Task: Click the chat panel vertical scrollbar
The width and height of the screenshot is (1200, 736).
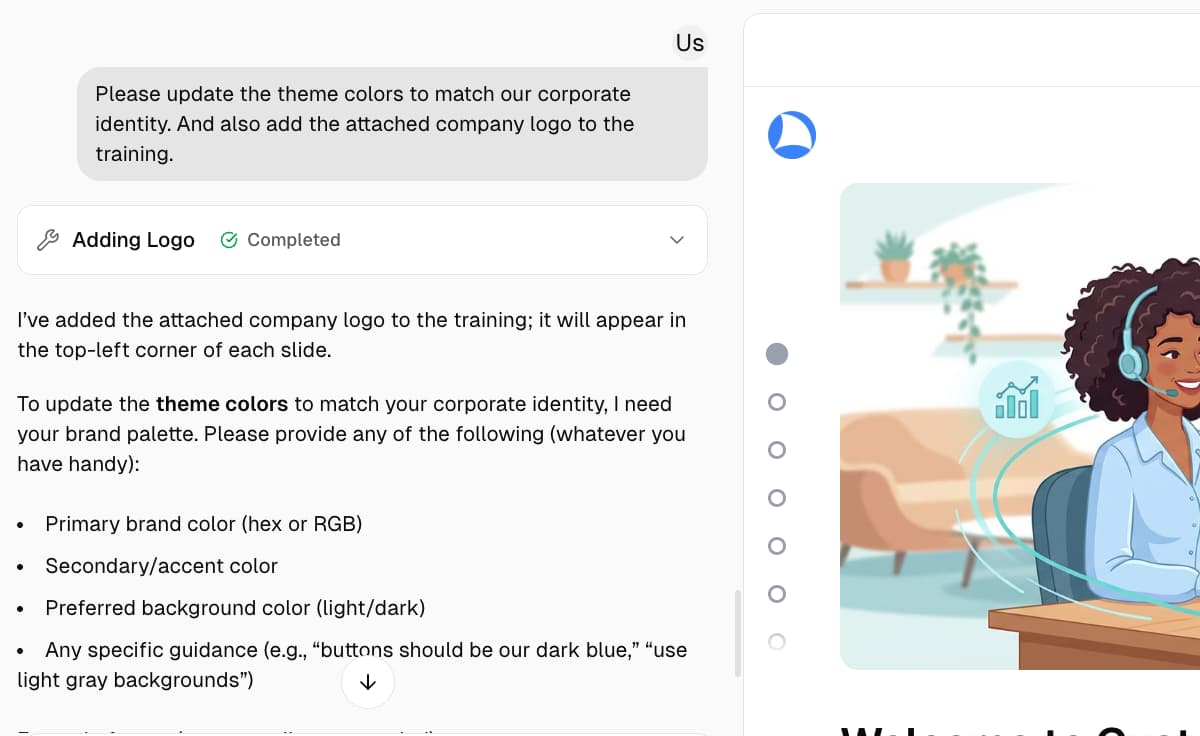Action: tap(737, 633)
